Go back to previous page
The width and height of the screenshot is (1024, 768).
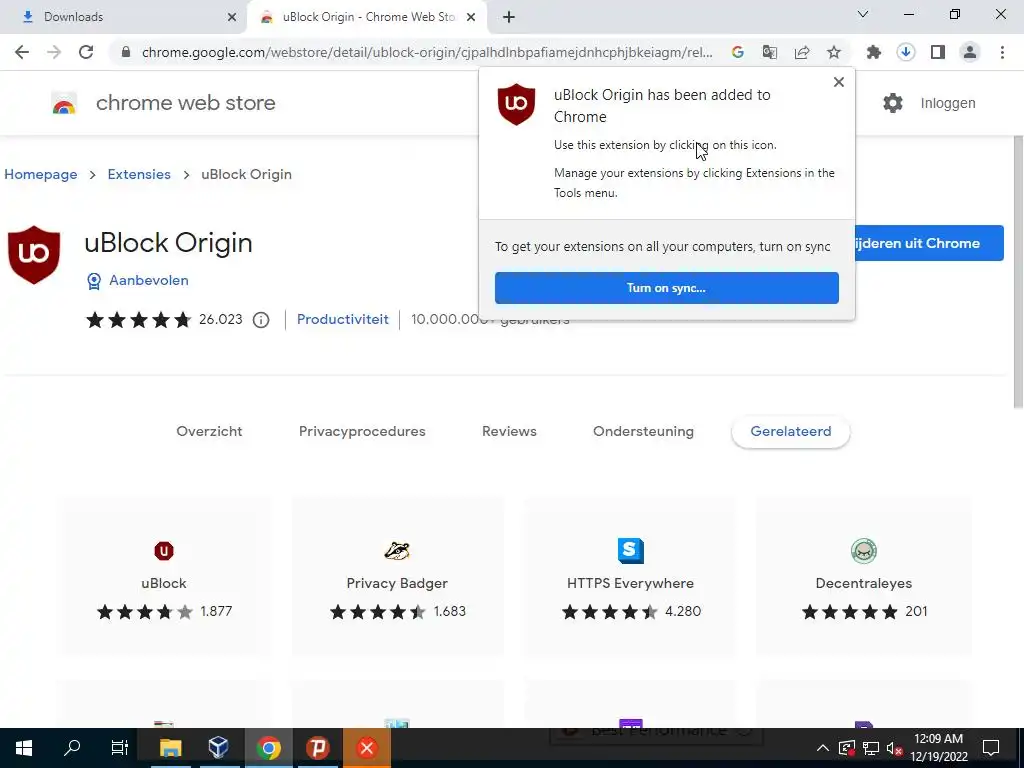[22, 52]
